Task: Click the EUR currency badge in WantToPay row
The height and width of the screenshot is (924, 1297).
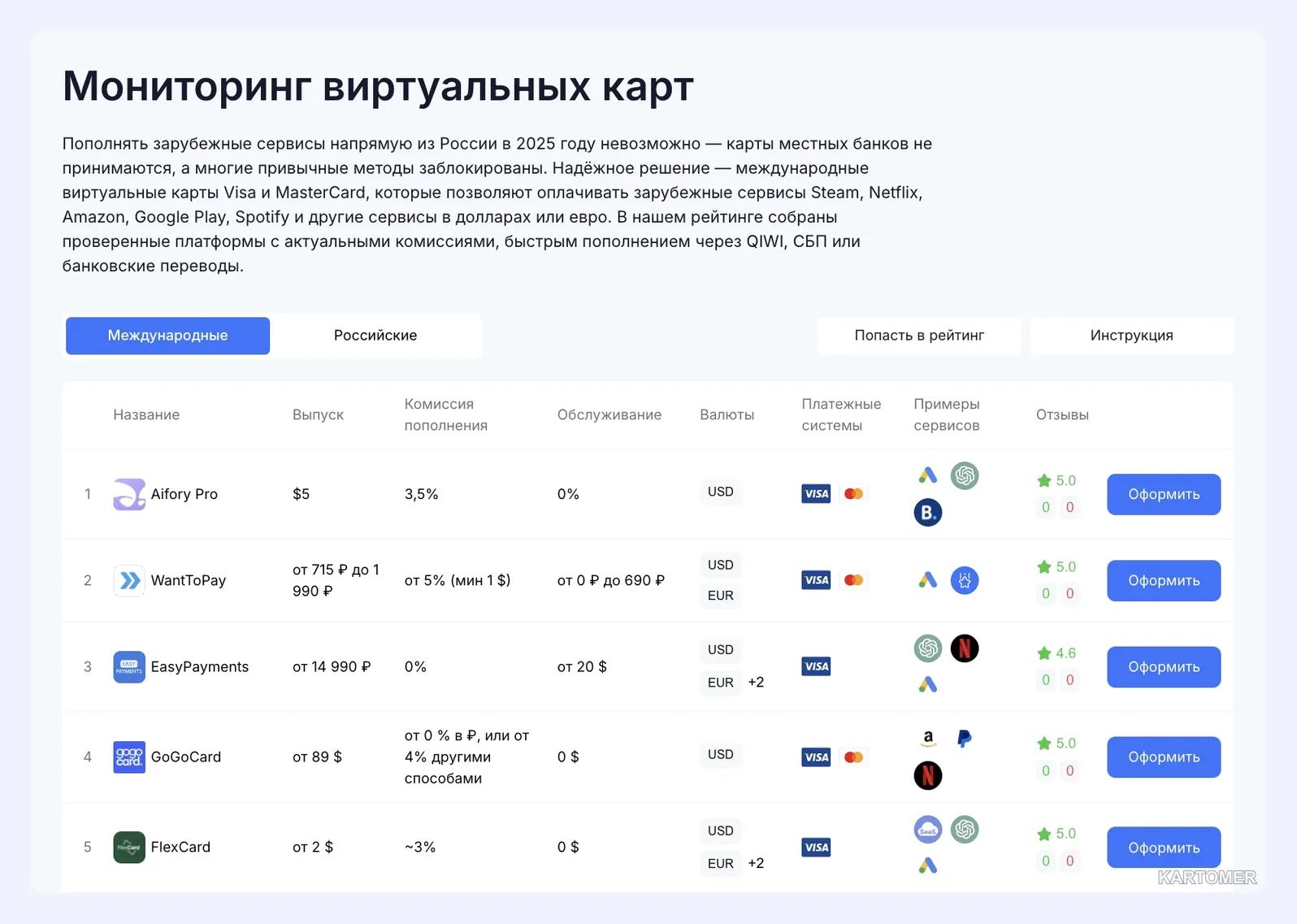Action: (x=721, y=596)
